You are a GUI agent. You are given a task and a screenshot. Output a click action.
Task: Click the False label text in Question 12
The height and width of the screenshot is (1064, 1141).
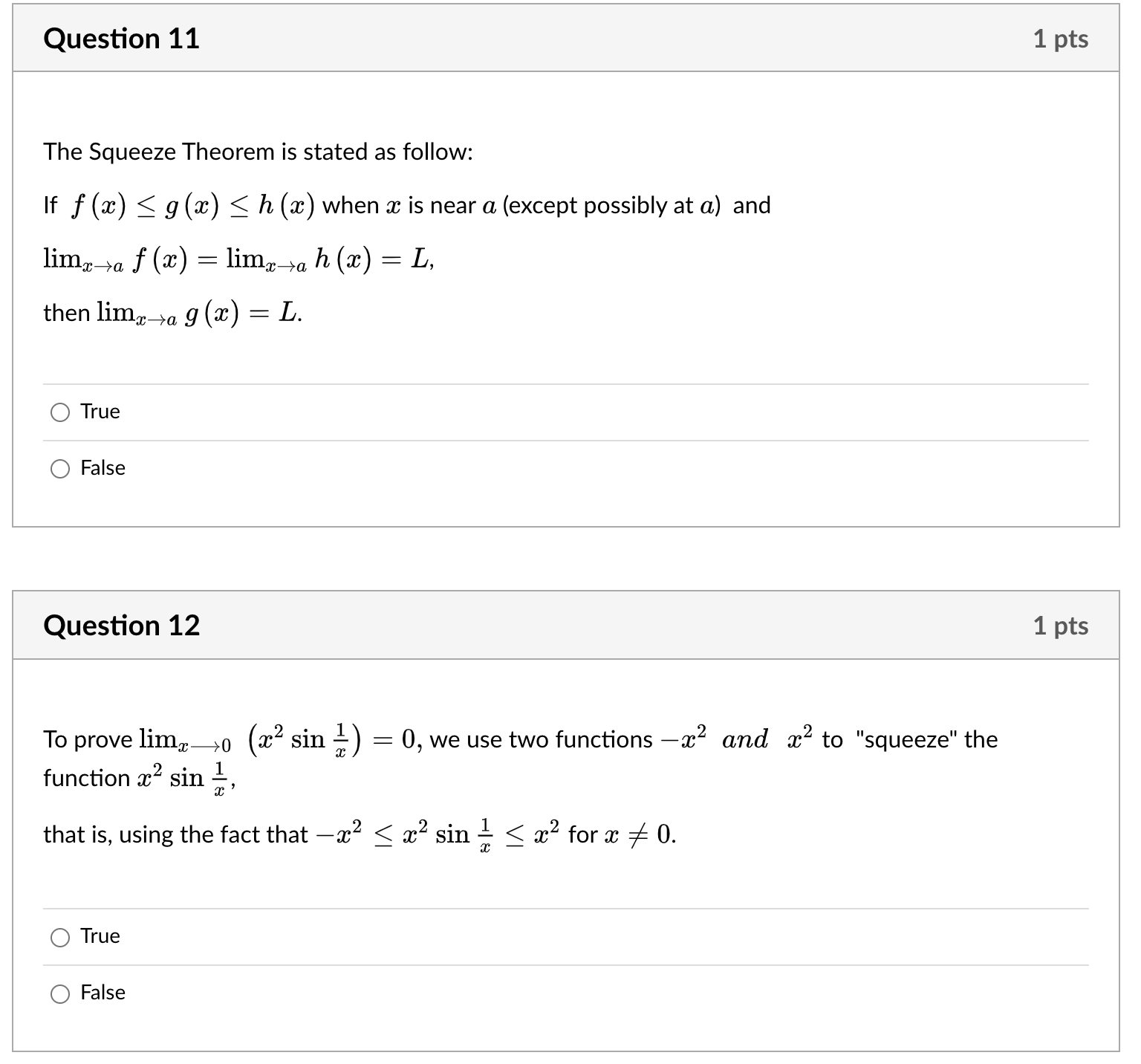pos(103,993)
